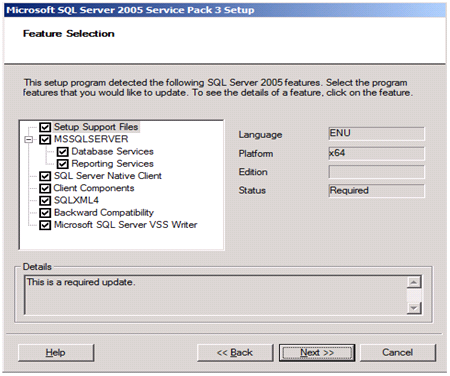This screenshot has width=450, height=376.
Task: Click Details scrollbar up arrow
Action: tap(414, 282)
